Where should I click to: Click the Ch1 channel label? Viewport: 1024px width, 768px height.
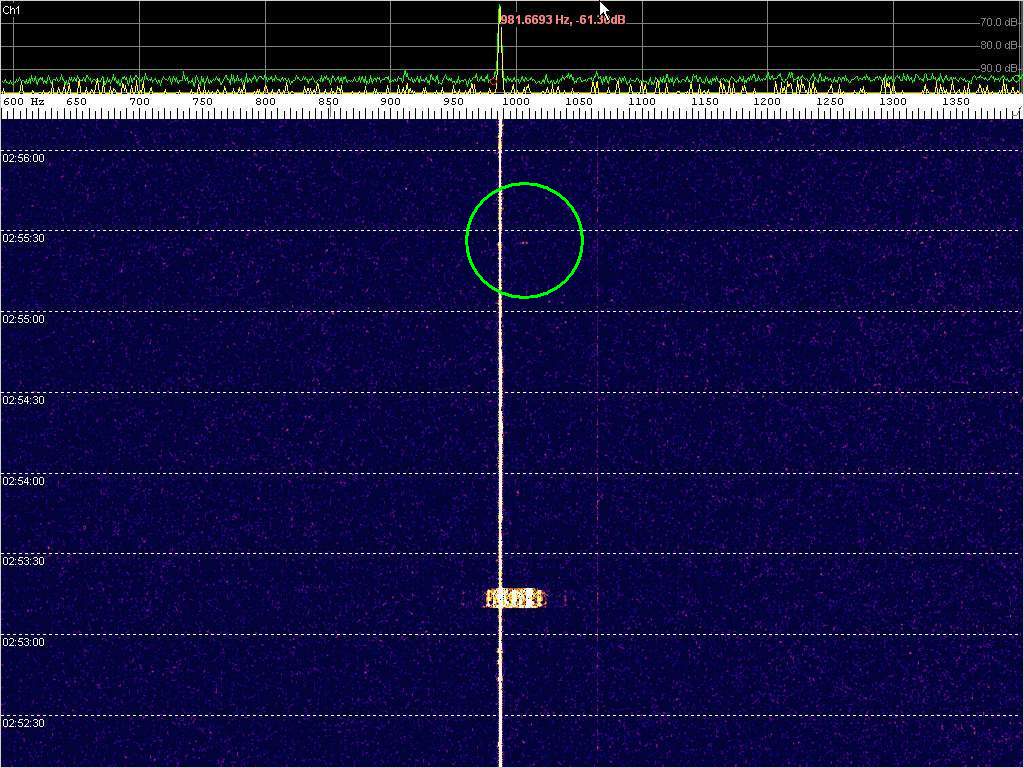coord(12,9)
